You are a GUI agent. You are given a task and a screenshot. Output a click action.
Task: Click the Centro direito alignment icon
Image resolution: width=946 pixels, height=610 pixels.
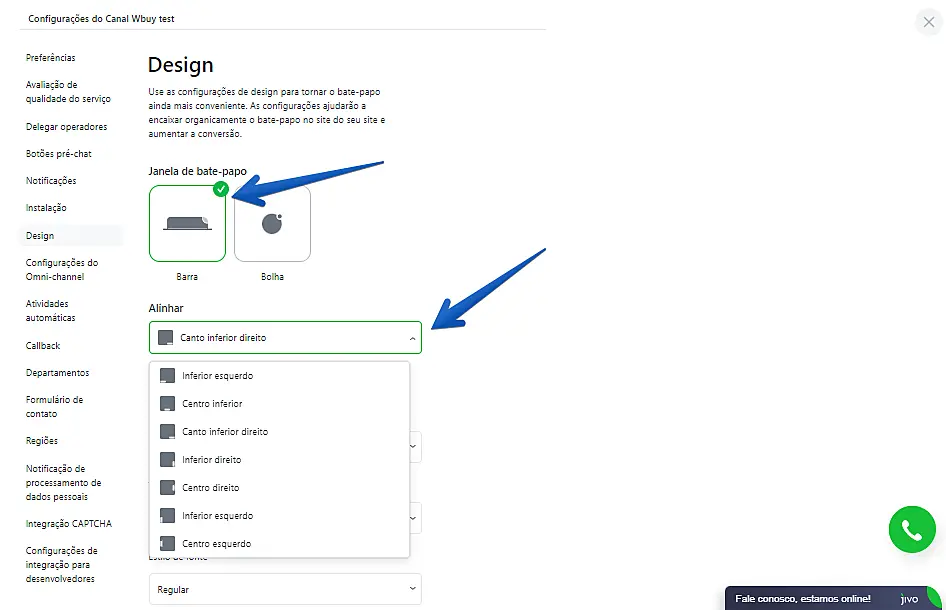click(167, 488)
